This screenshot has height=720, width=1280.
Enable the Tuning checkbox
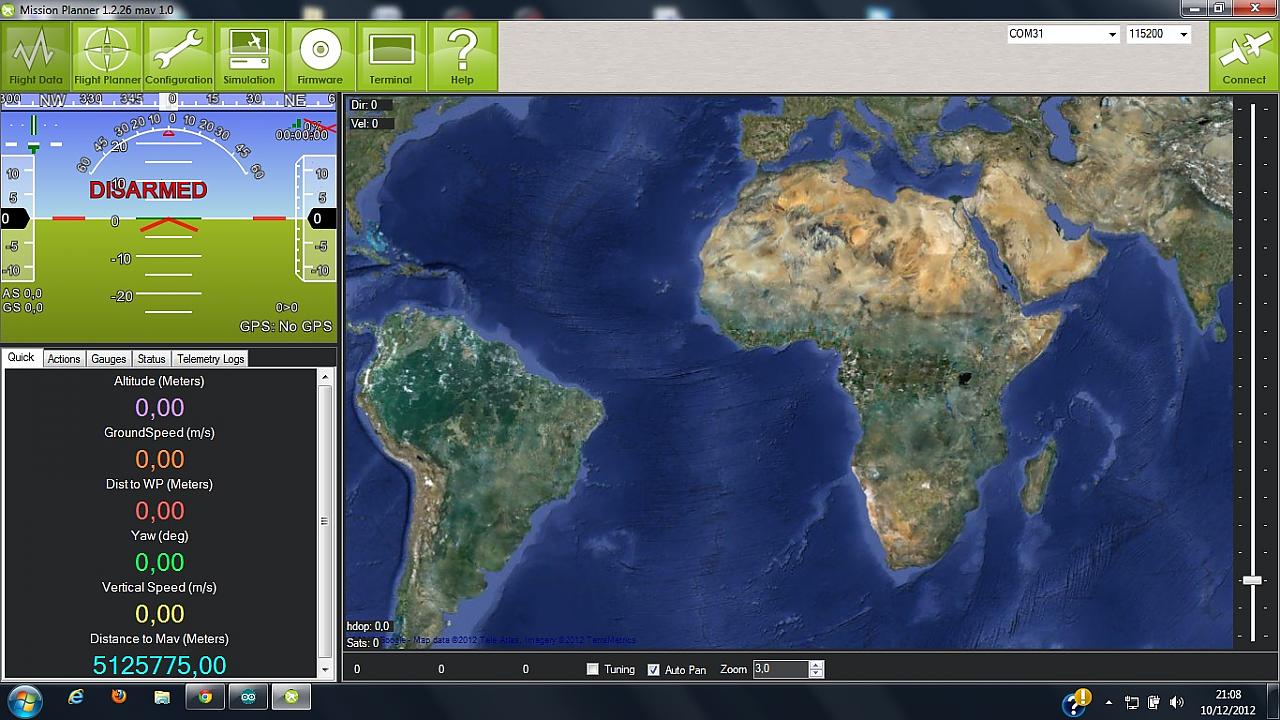[x=593, y=669]
